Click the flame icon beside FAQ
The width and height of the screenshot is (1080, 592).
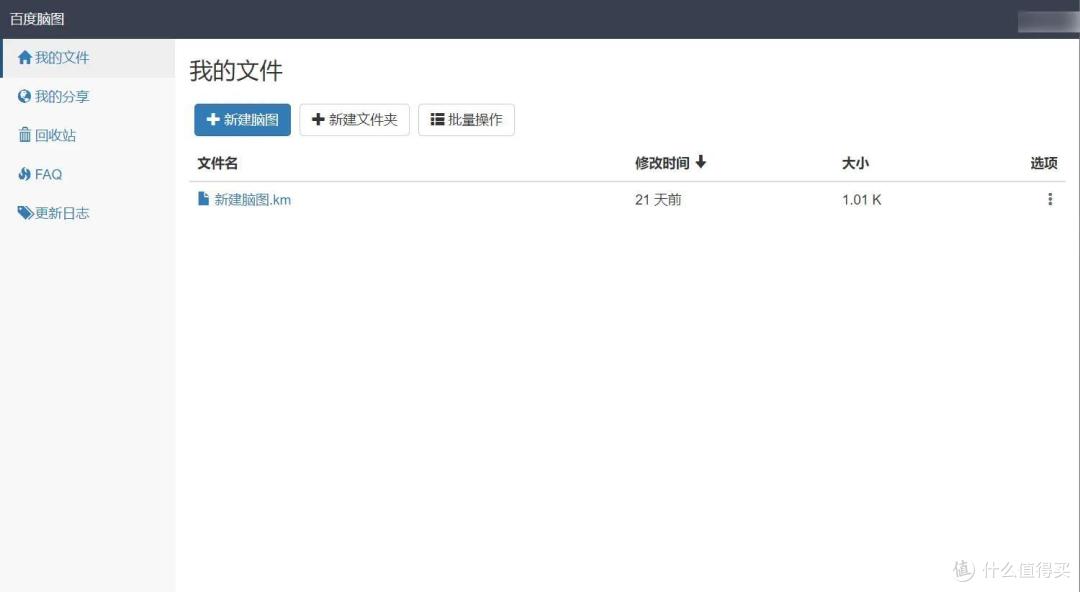coord(25,174)
